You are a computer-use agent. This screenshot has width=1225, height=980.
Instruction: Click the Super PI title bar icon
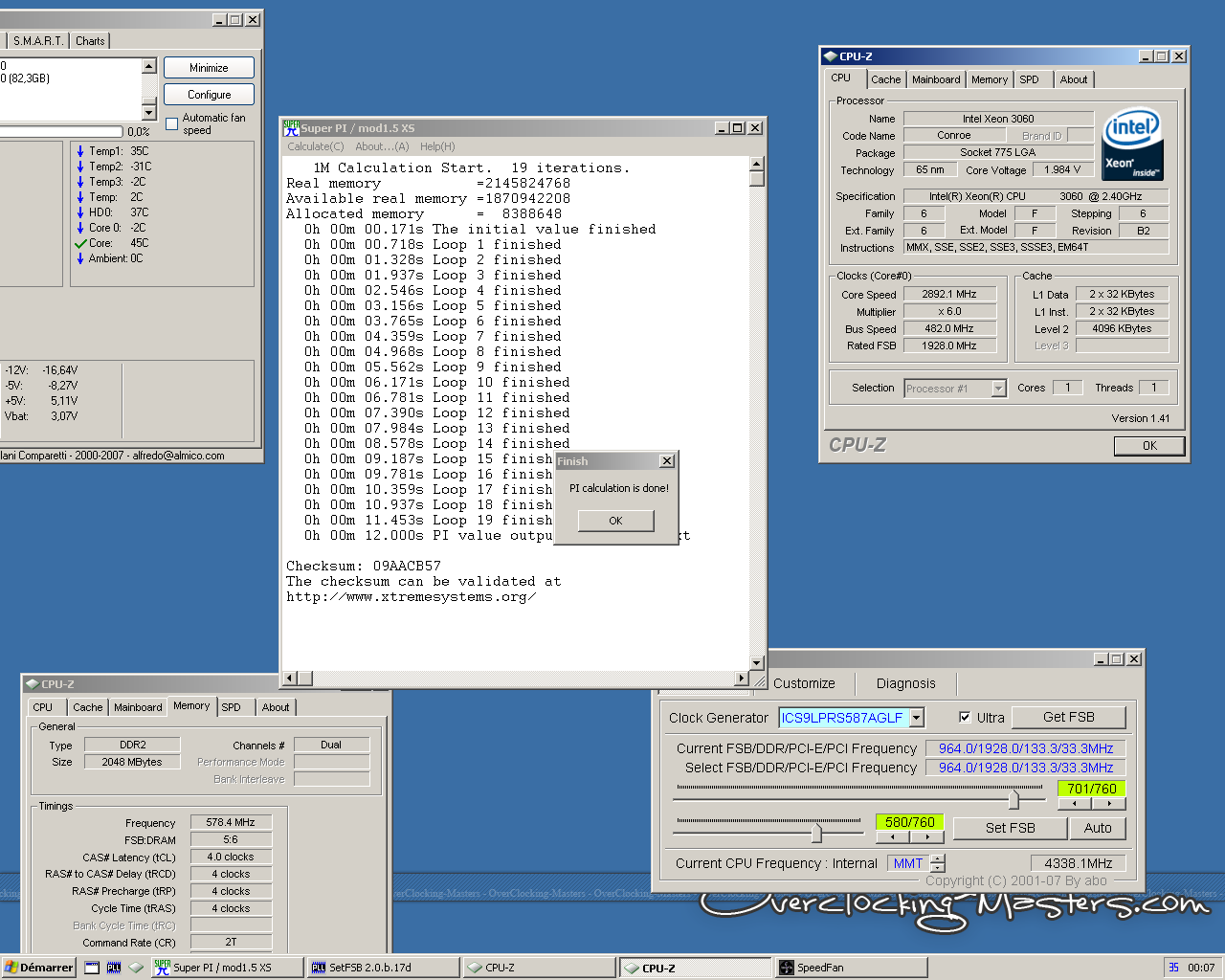291,127
